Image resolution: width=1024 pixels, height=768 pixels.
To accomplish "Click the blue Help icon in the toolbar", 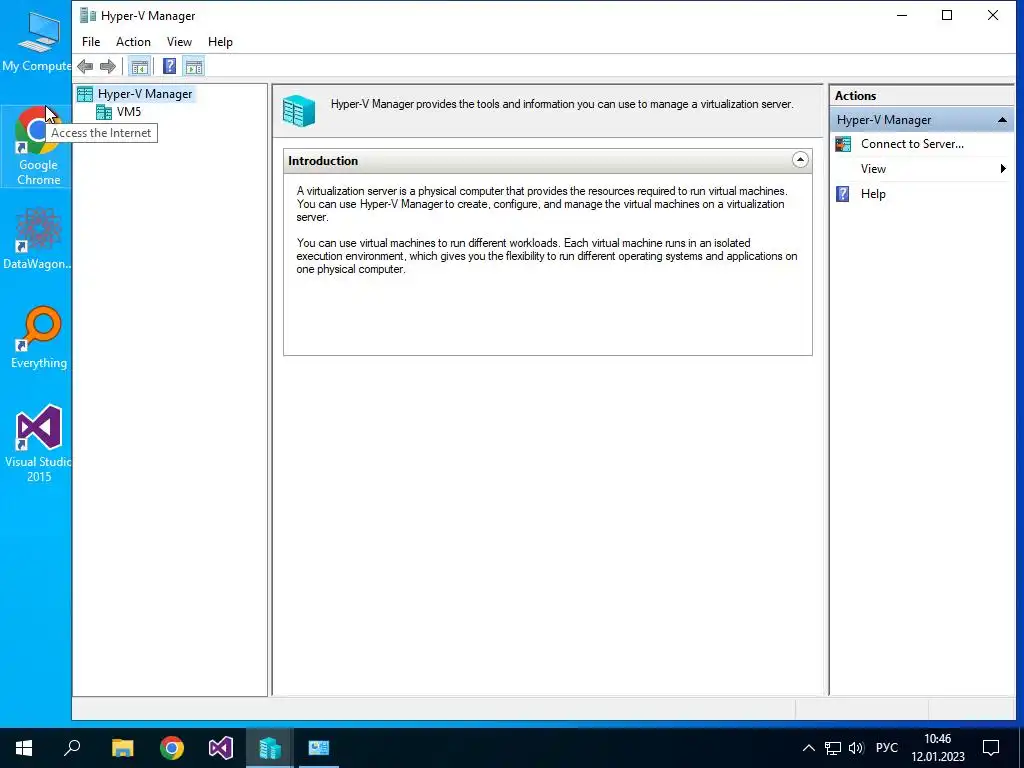I will [x=169, y=66].
